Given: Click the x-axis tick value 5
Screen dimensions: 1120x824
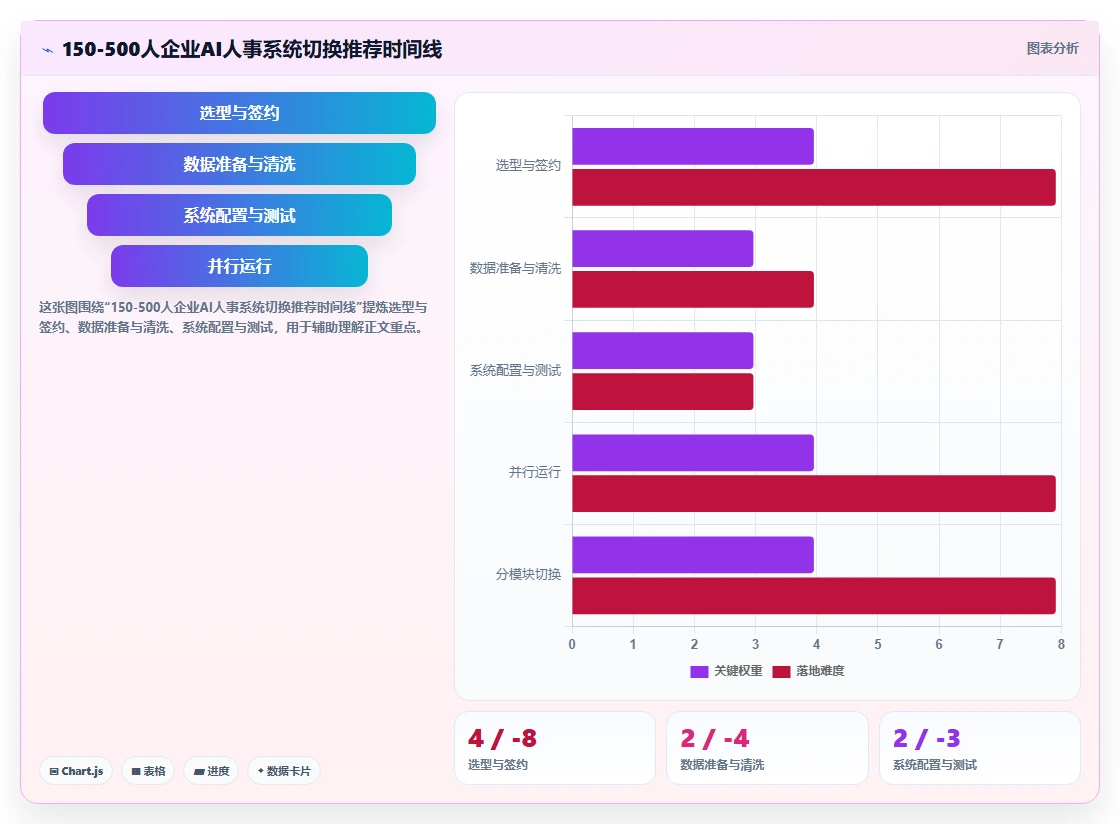Looking at the screenshot, I should (x=878, y=644).
